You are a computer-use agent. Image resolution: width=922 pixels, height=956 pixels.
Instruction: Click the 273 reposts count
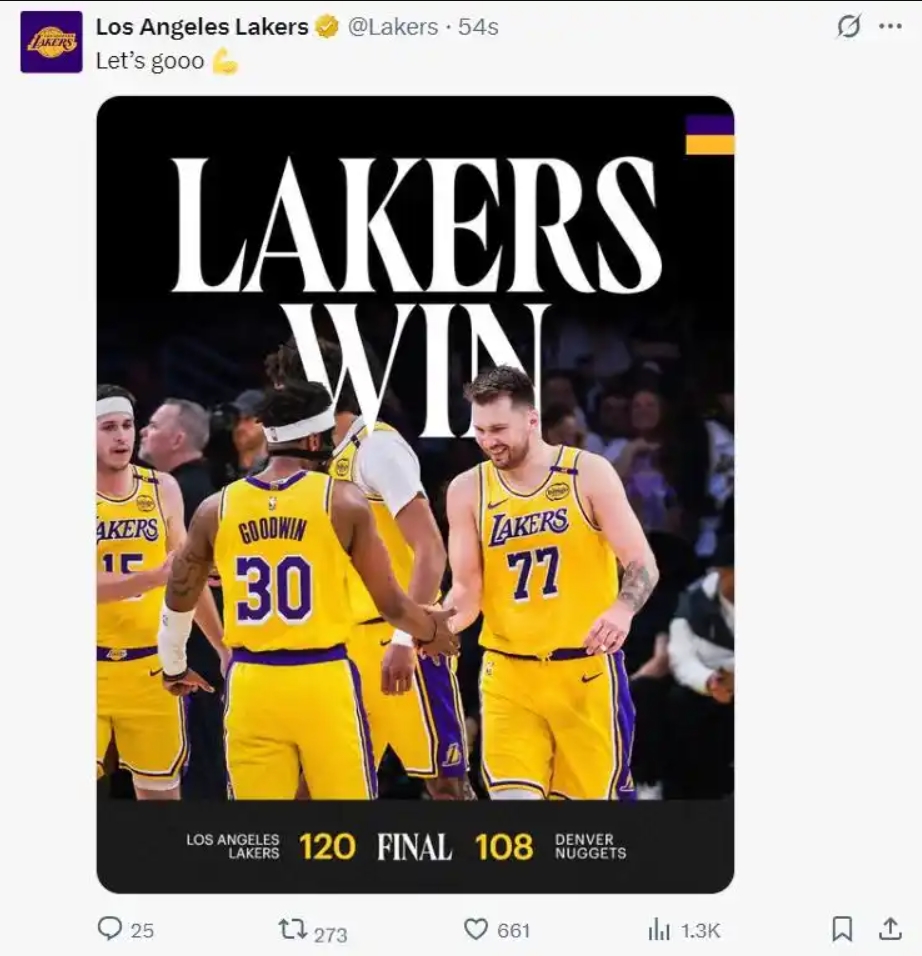click(x=330, y=934)
